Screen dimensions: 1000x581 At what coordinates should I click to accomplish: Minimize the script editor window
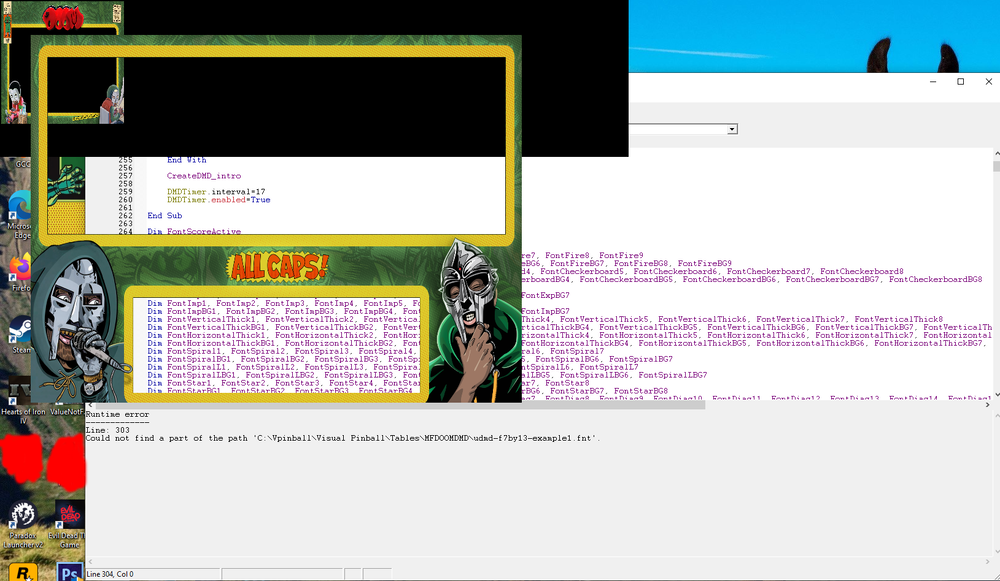(x=933, y=82)
